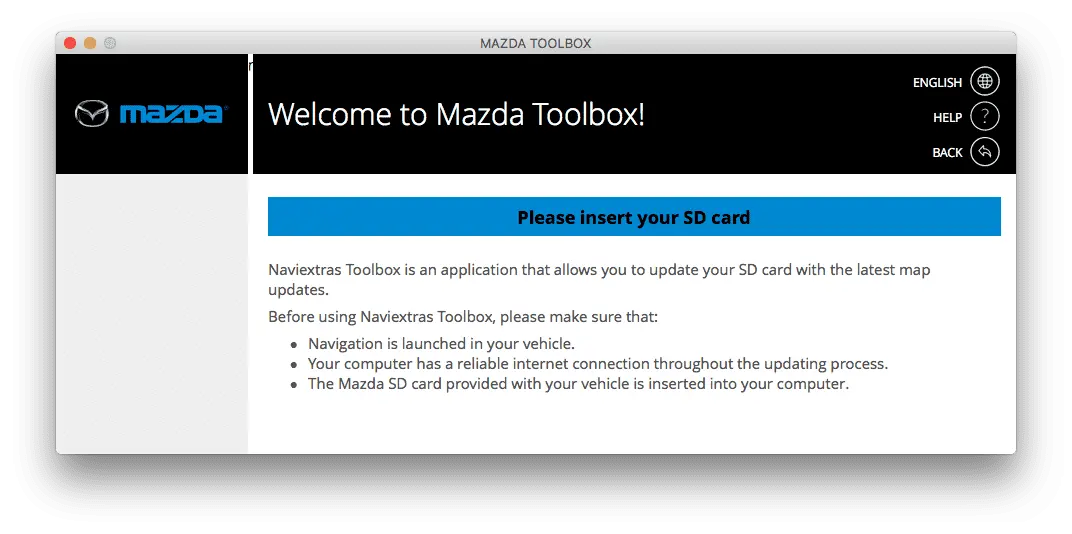Screen dimensions: 1072x534
Task: Click the BACK text label
Action: 947,152
